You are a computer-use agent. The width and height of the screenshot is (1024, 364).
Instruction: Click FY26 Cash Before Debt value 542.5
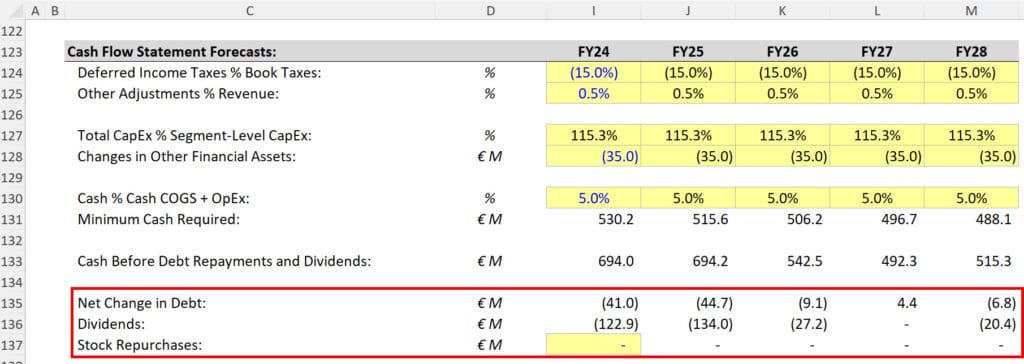pyautogui.click(x=805, y=261)
